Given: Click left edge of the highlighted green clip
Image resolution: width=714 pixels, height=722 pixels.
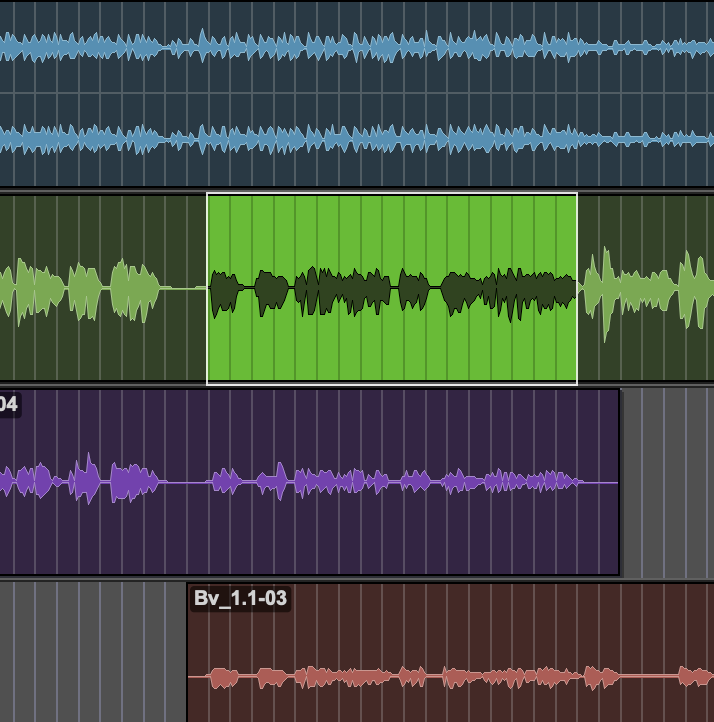Looking at the screenshot, I should click(208, 288).
